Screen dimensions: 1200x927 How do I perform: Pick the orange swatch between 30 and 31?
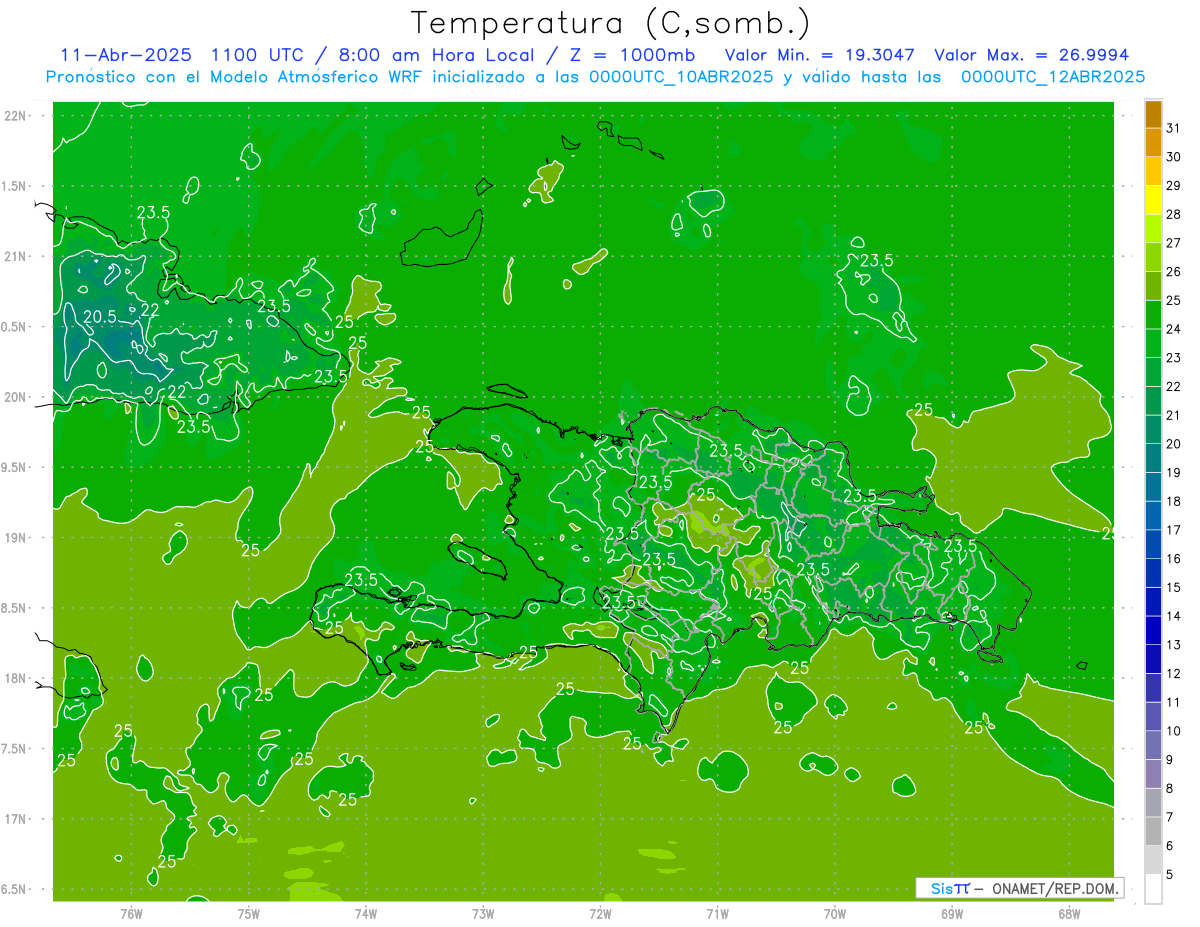click(1153, 143)
